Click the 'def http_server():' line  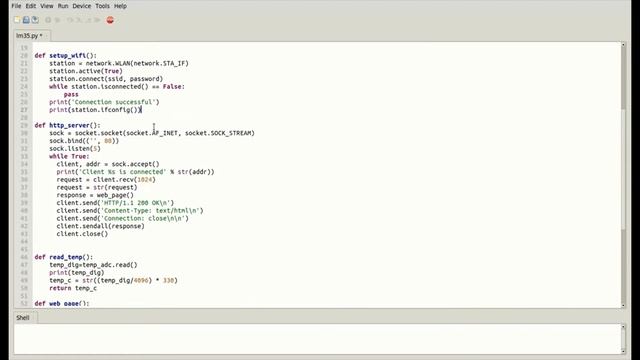coord(67,125)
